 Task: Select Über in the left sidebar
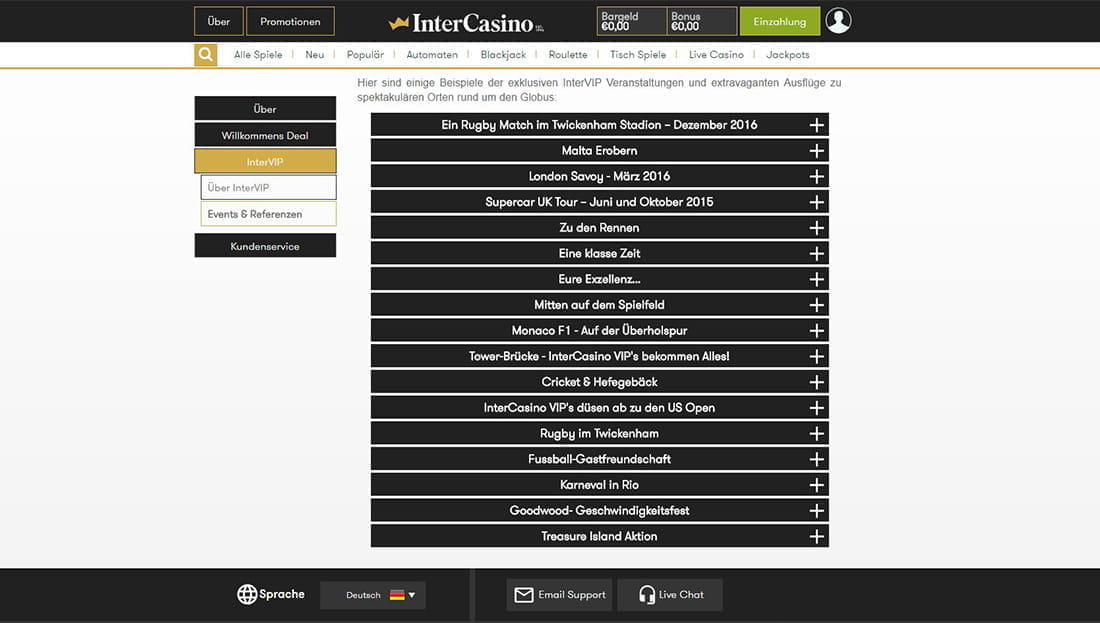tap(265, 109)
